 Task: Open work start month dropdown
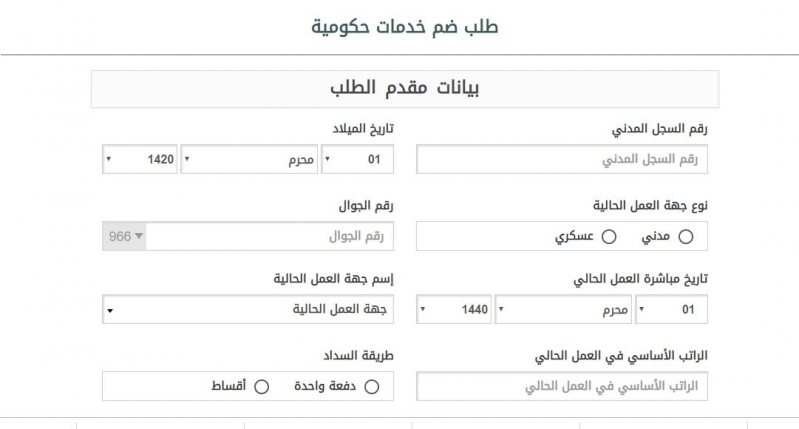563,309
